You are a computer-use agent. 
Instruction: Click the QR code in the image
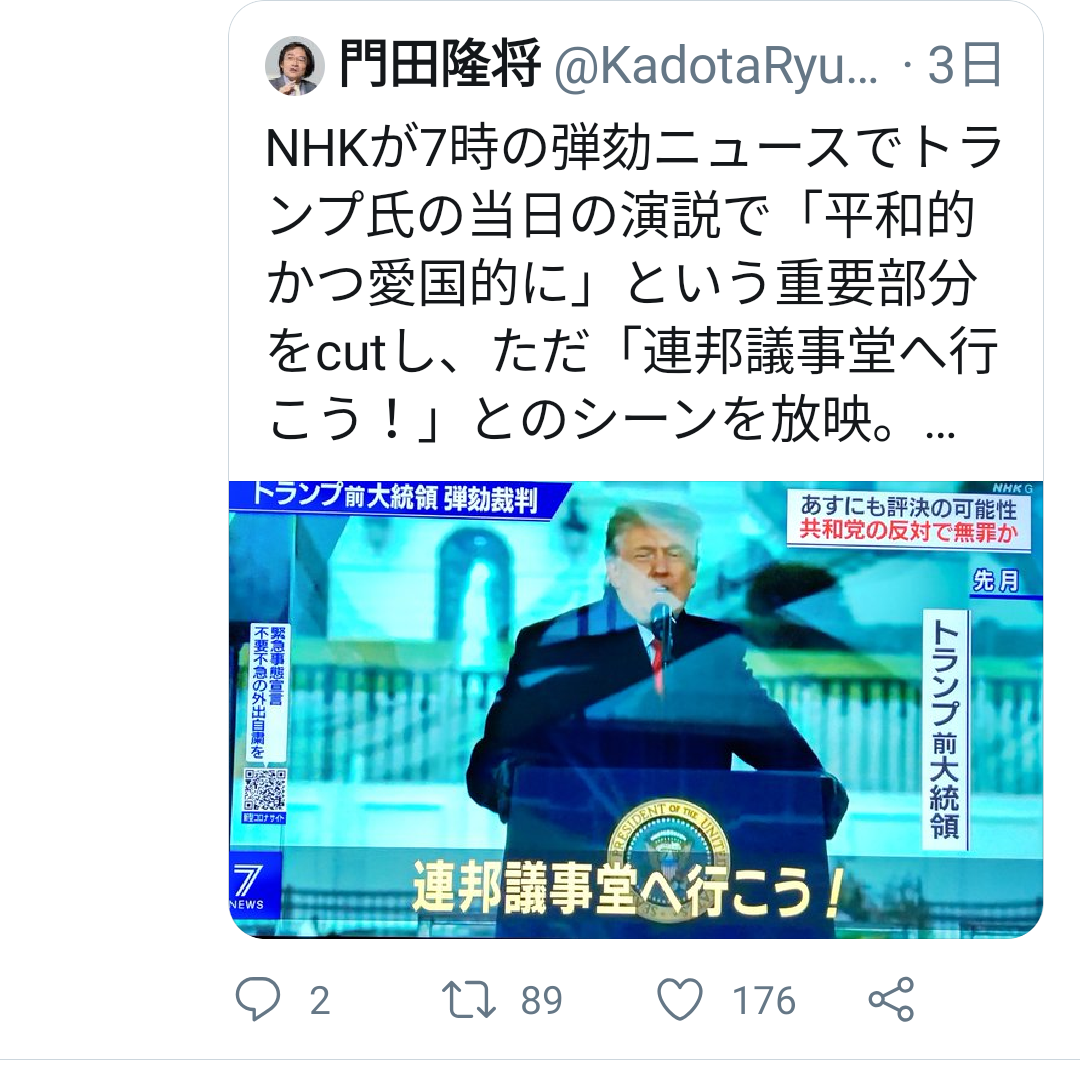(x=264, y=790)
